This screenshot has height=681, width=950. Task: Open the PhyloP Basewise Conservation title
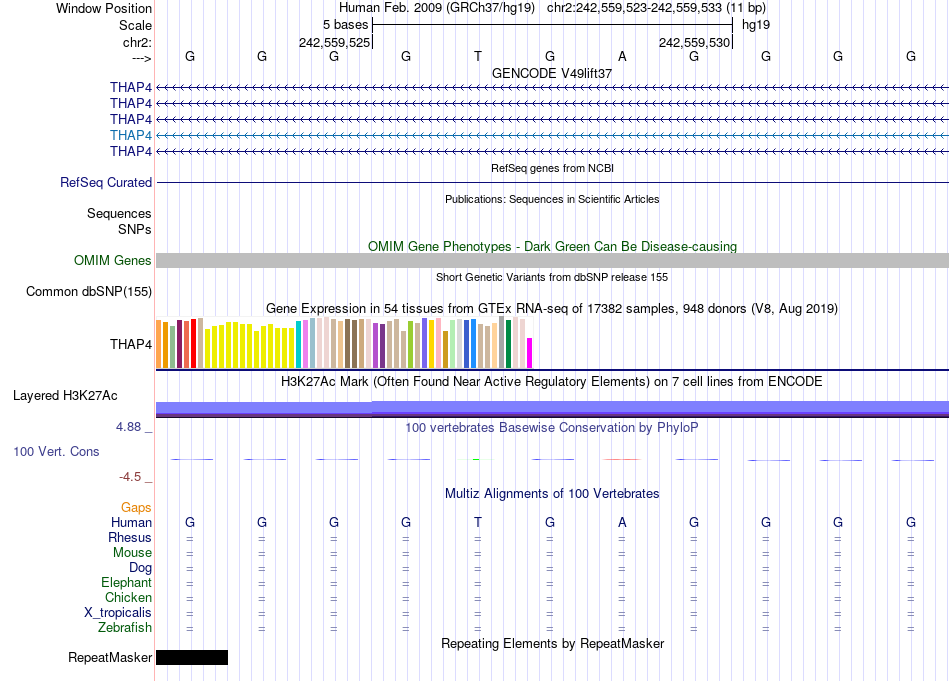552,428
